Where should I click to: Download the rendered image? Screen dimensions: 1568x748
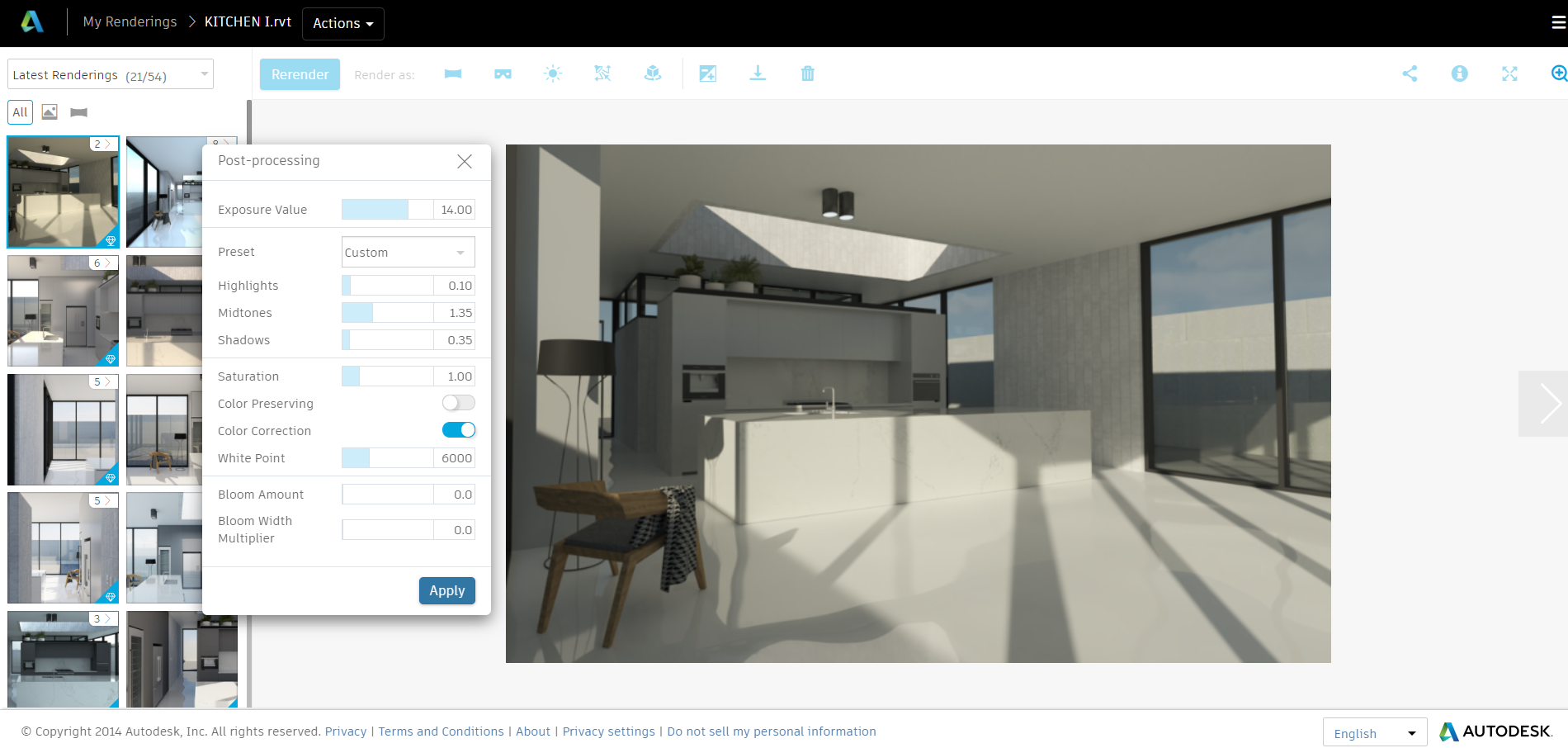coord(758,73)
